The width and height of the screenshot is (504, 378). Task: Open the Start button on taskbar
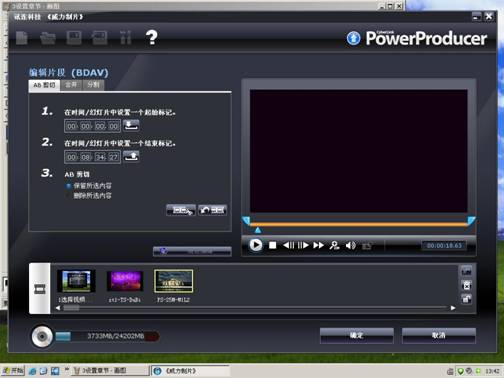coord(13,371)
